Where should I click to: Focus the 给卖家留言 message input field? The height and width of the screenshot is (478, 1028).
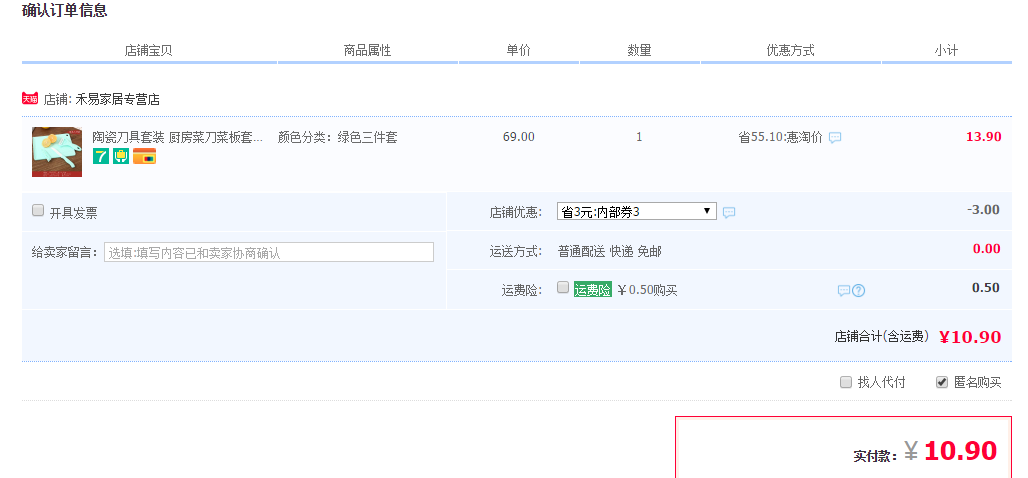pyautogui.click(x=269, y=252)
